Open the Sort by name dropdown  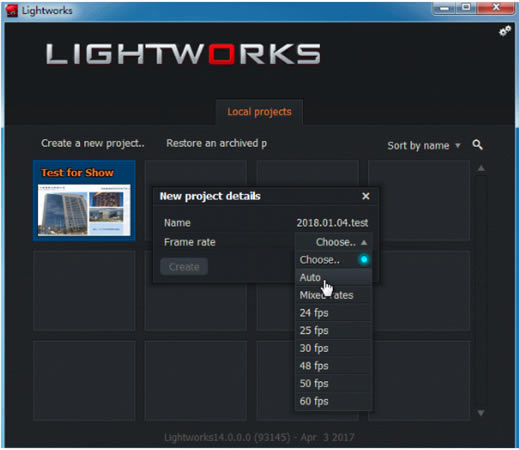click(x=424, y=146)
